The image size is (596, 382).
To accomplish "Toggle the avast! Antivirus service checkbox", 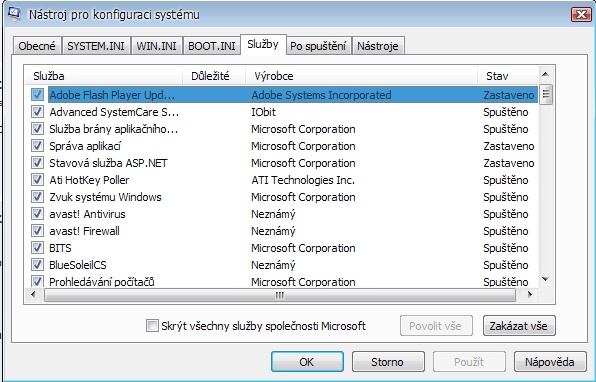I will [x=37, y=214].
